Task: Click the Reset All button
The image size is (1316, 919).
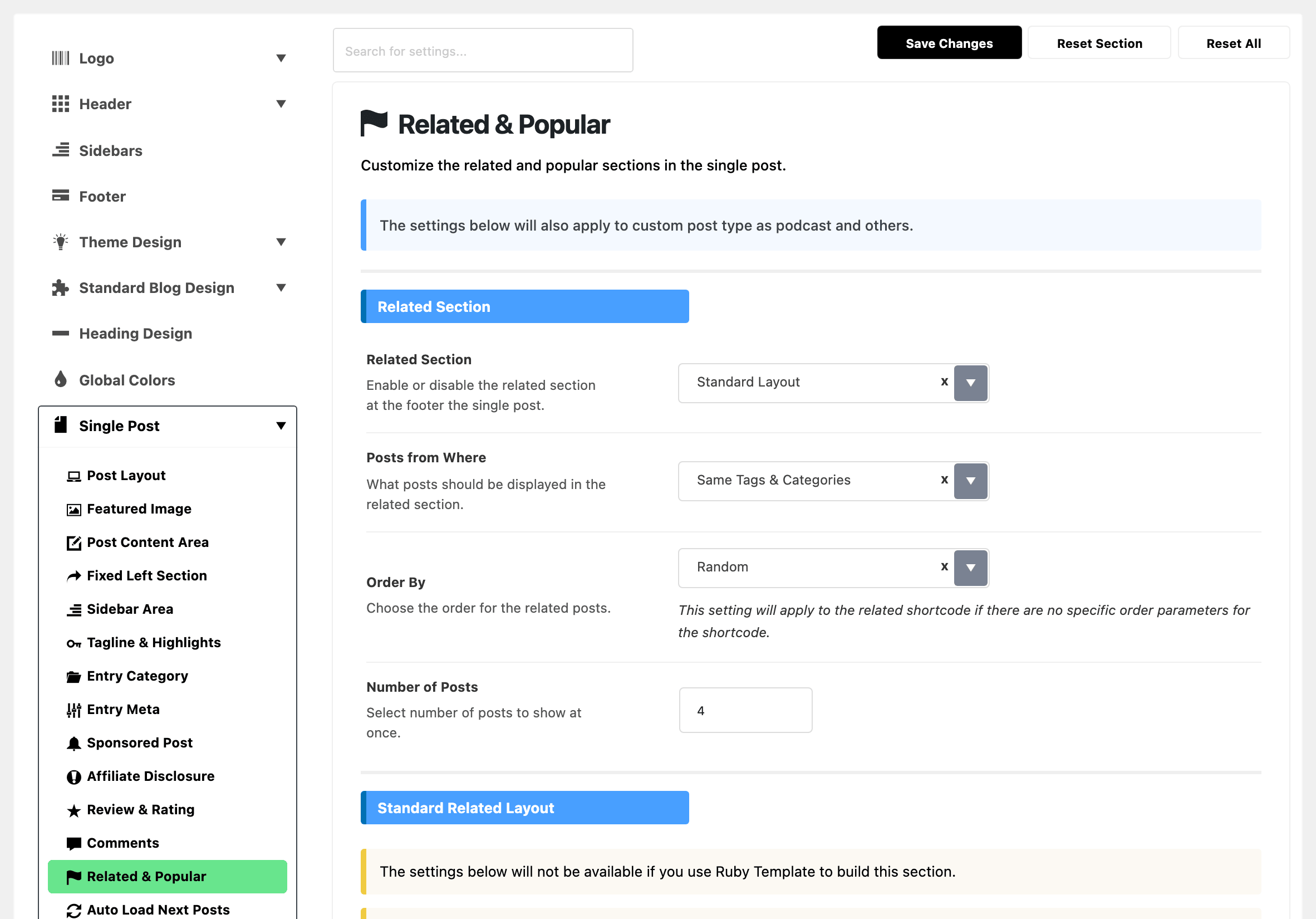Action: click(1234, 43)
